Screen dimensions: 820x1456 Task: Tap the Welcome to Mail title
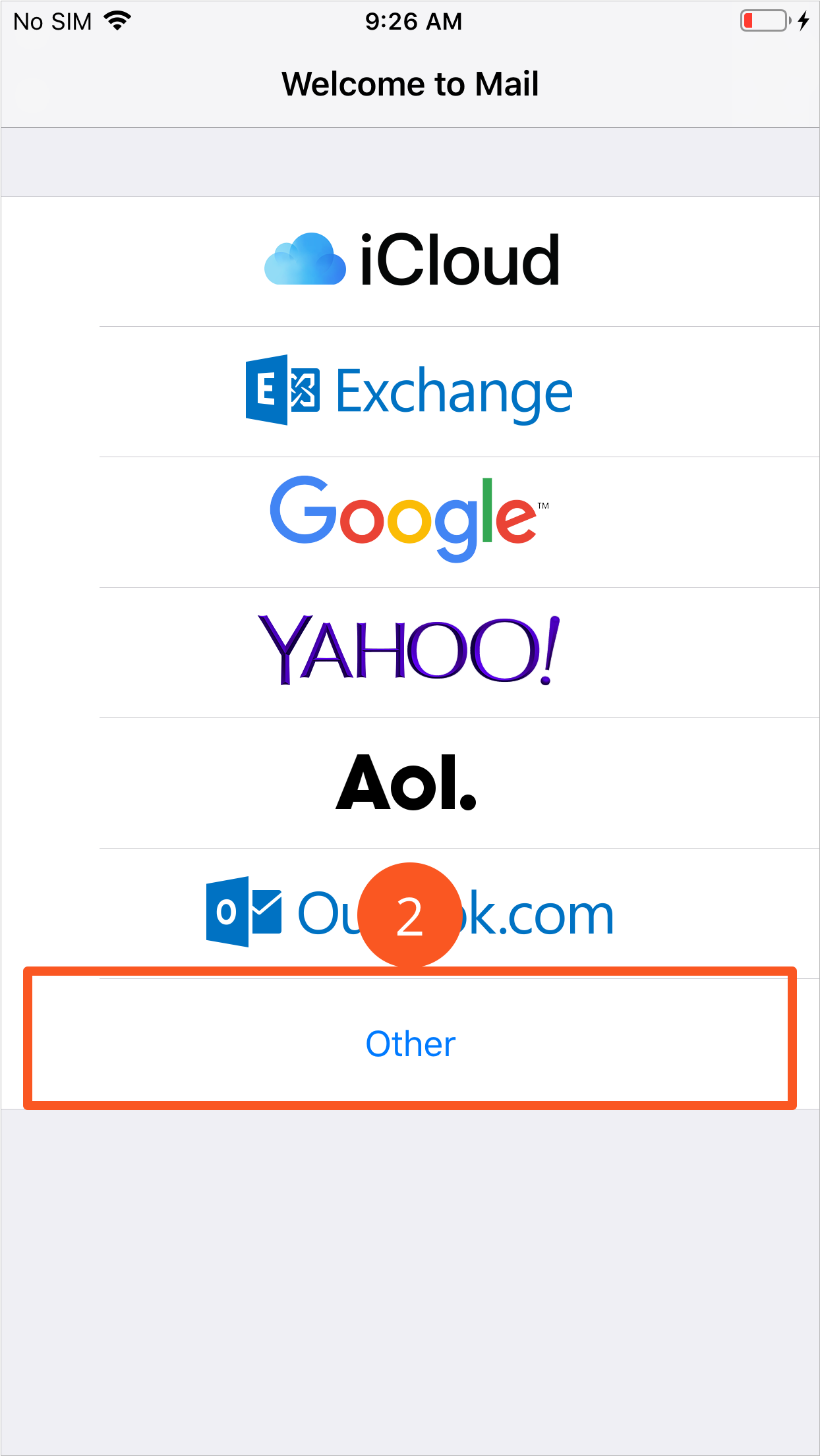pos(410,84)
